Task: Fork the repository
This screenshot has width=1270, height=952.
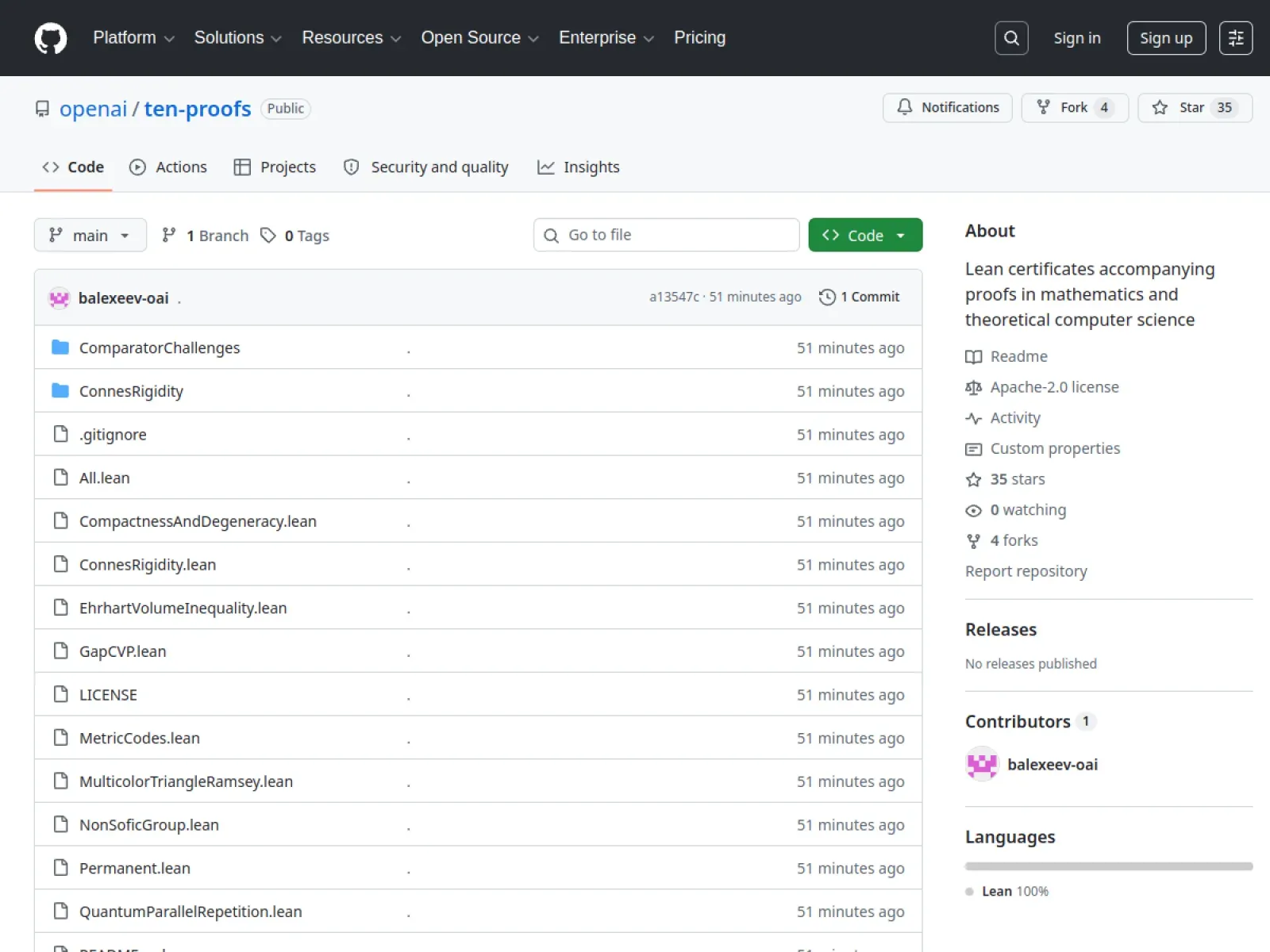Action: (x=1075, y=107)
